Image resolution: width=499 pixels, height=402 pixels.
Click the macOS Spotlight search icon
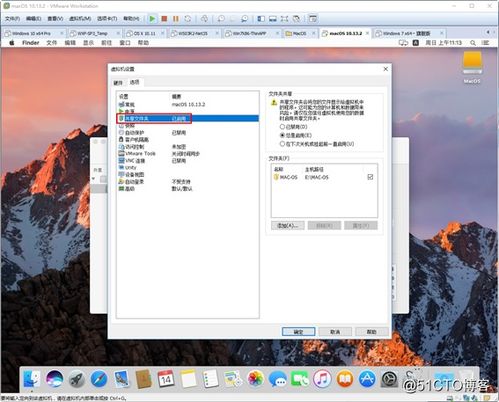pos(473,43)
